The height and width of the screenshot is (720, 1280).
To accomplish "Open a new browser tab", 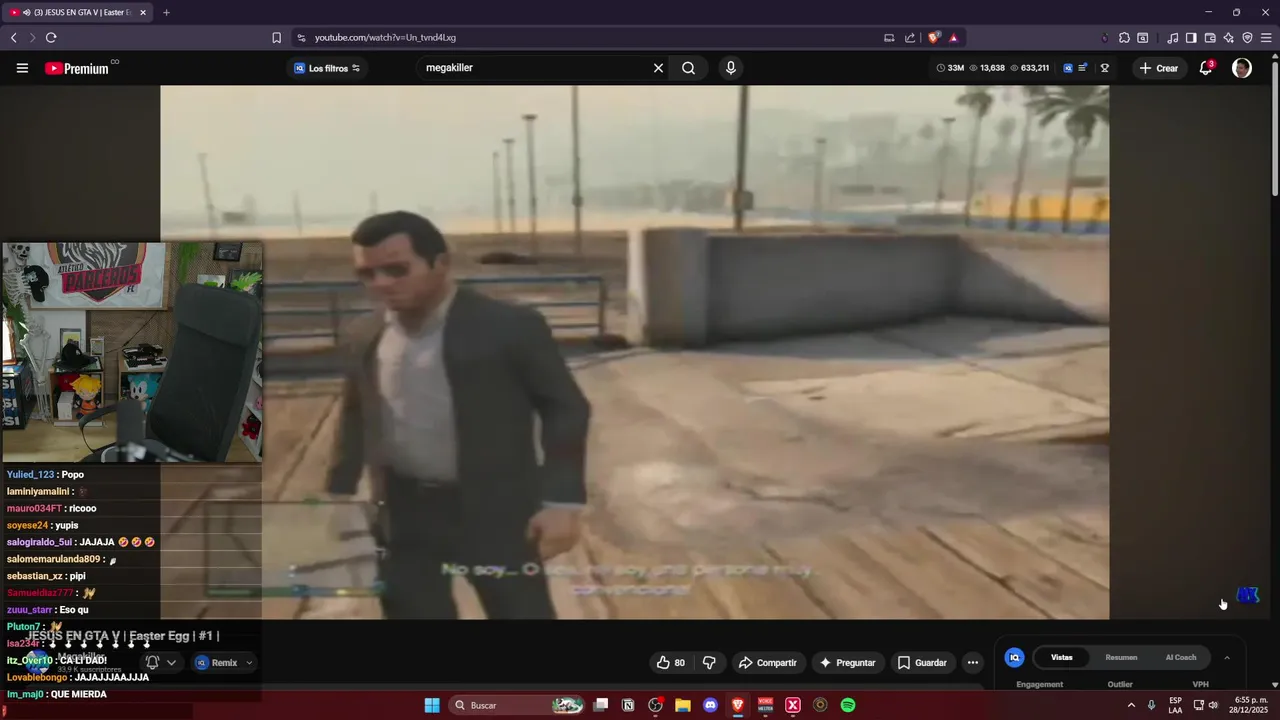I will click(x=166, y=12).
